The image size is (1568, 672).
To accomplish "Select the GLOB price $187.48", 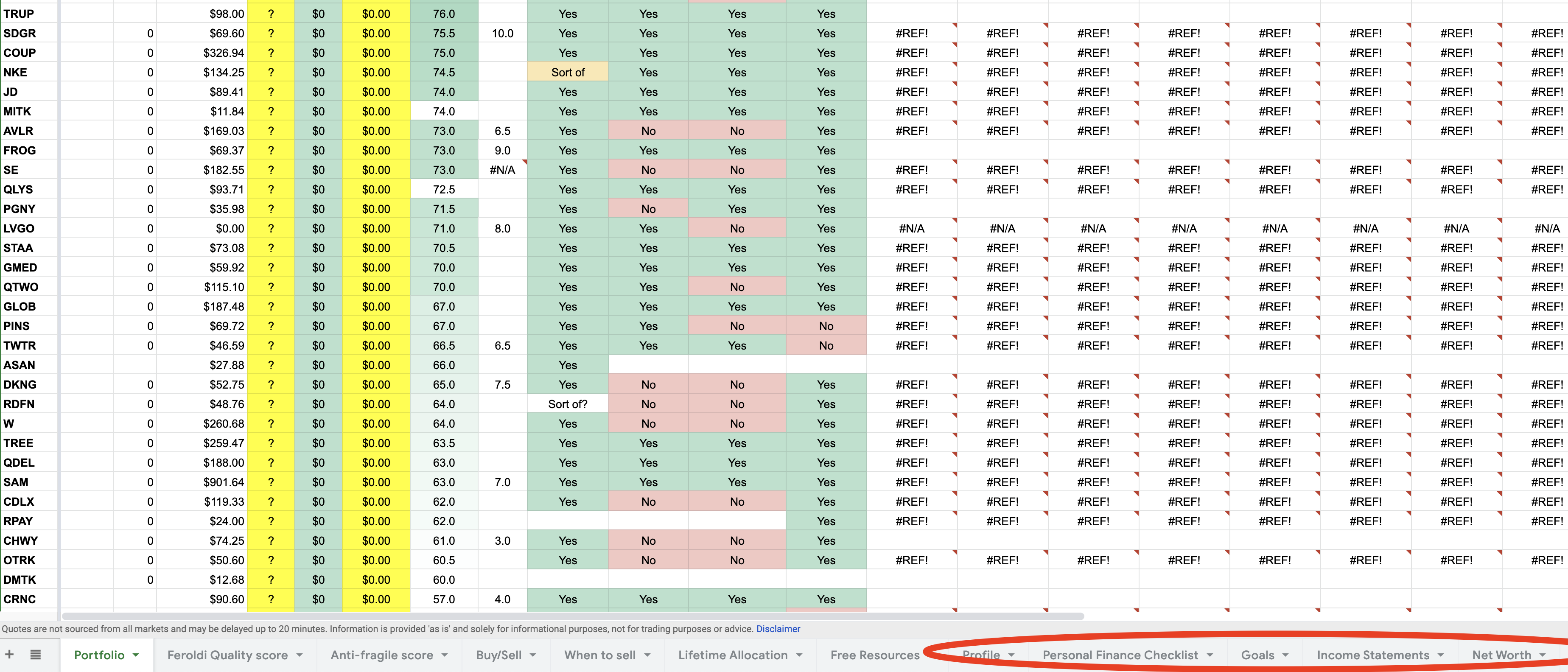I will click(x=202, y=306).
